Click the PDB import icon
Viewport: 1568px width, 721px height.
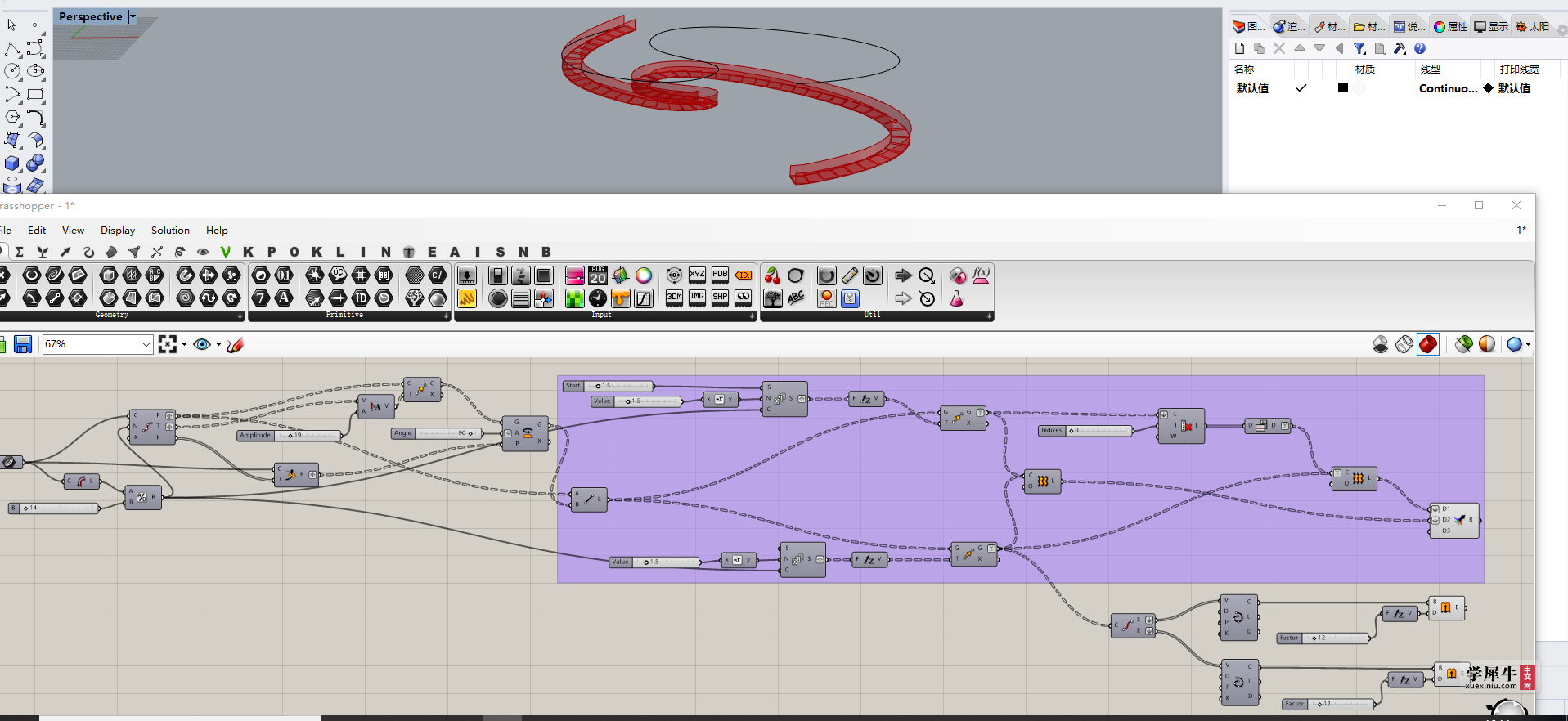point(720,275)
